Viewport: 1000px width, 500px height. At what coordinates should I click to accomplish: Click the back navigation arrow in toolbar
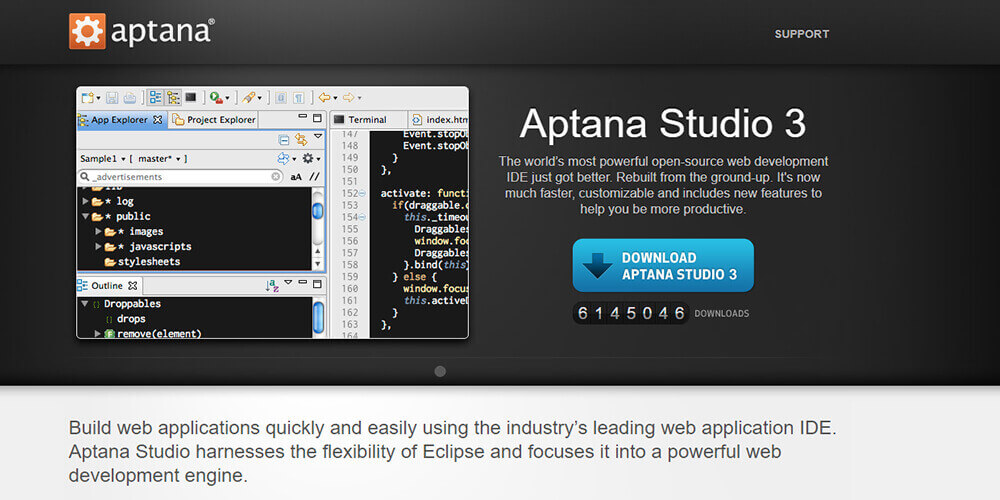pyautogui.click(x=324, y=98)
